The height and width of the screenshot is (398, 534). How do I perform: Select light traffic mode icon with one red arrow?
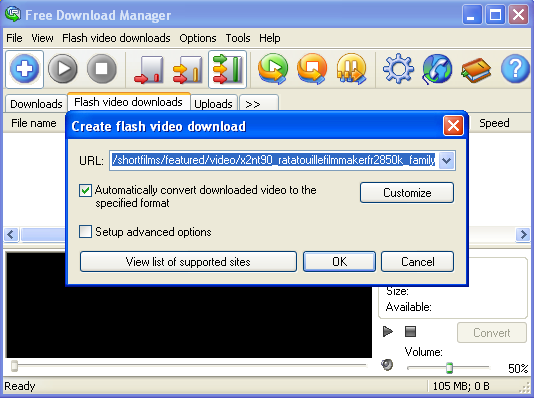[148, 70]
